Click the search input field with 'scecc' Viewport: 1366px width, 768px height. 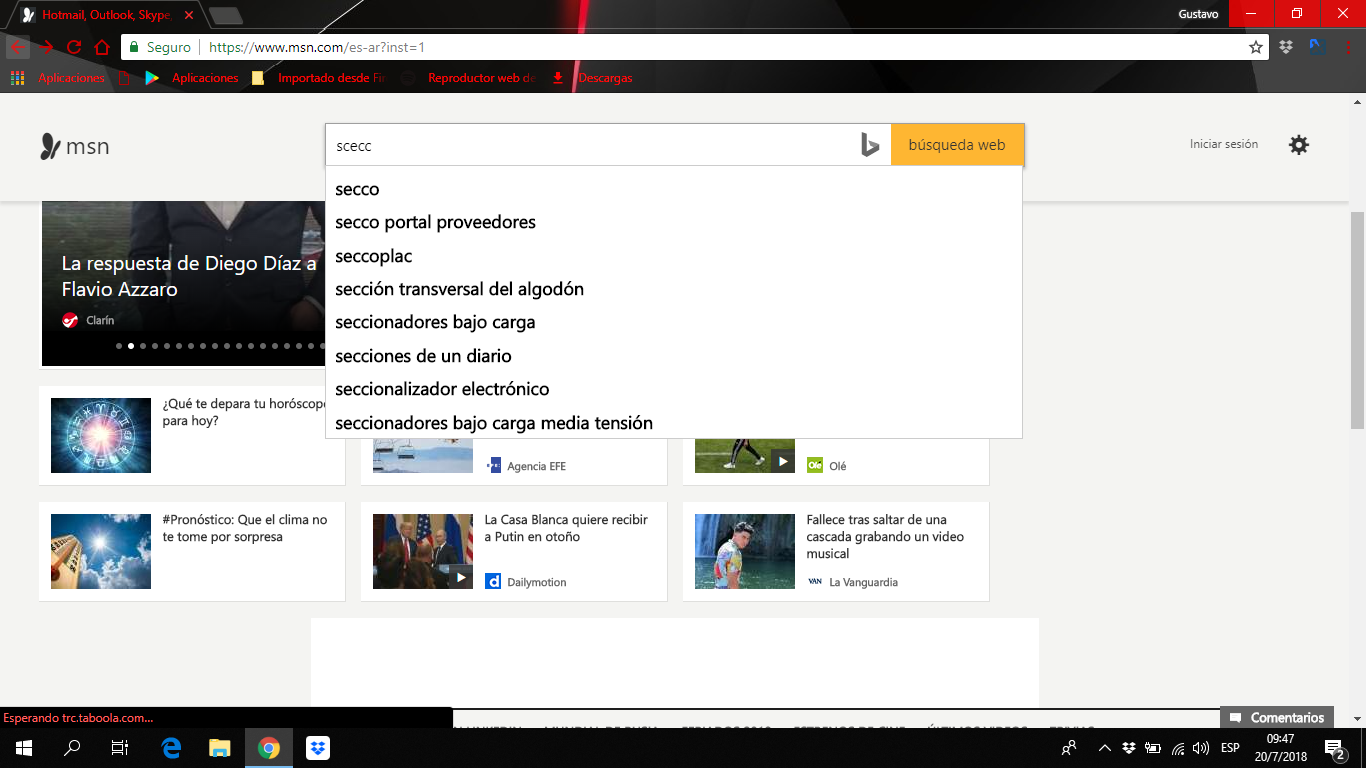[x=590, y=146]
